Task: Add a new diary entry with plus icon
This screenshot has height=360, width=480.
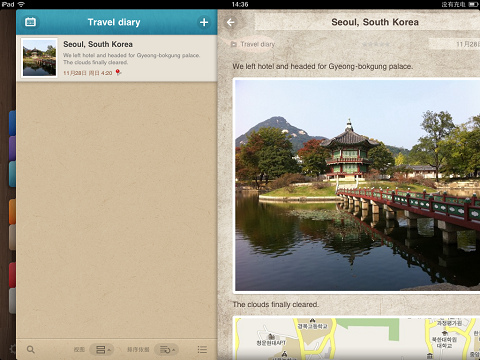Action: [x=204, y=22]
